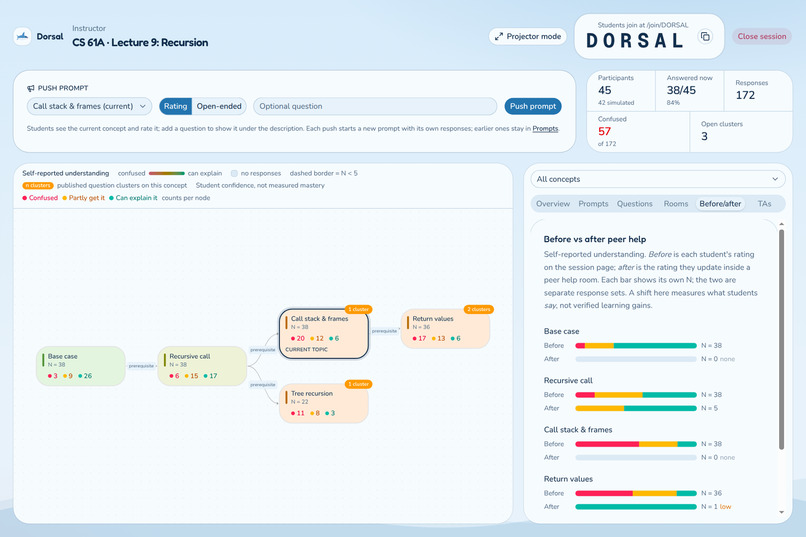
Task: Switch to the Overview tab
Action: 553,204
